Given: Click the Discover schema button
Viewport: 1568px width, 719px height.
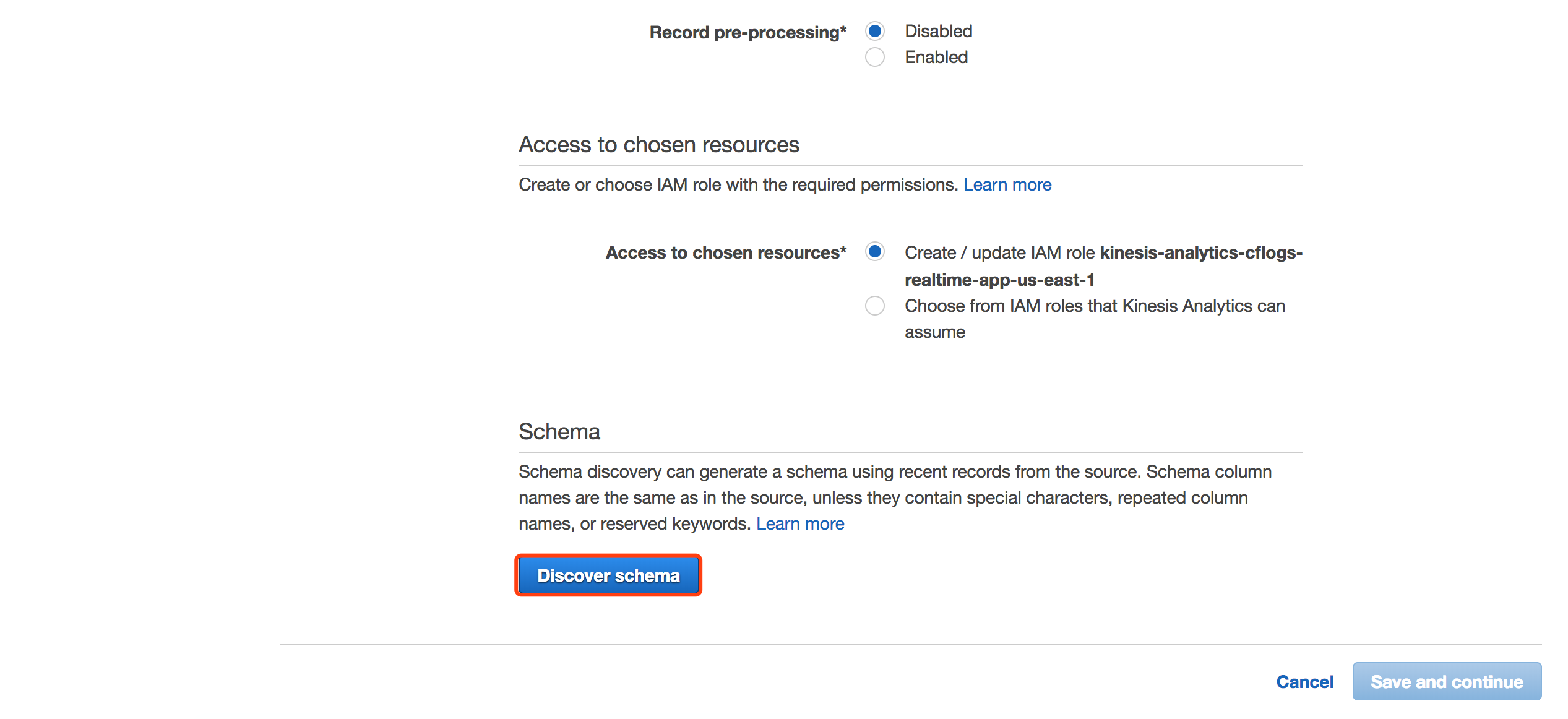Looking at the screenshot, I should tap(608, 575).
